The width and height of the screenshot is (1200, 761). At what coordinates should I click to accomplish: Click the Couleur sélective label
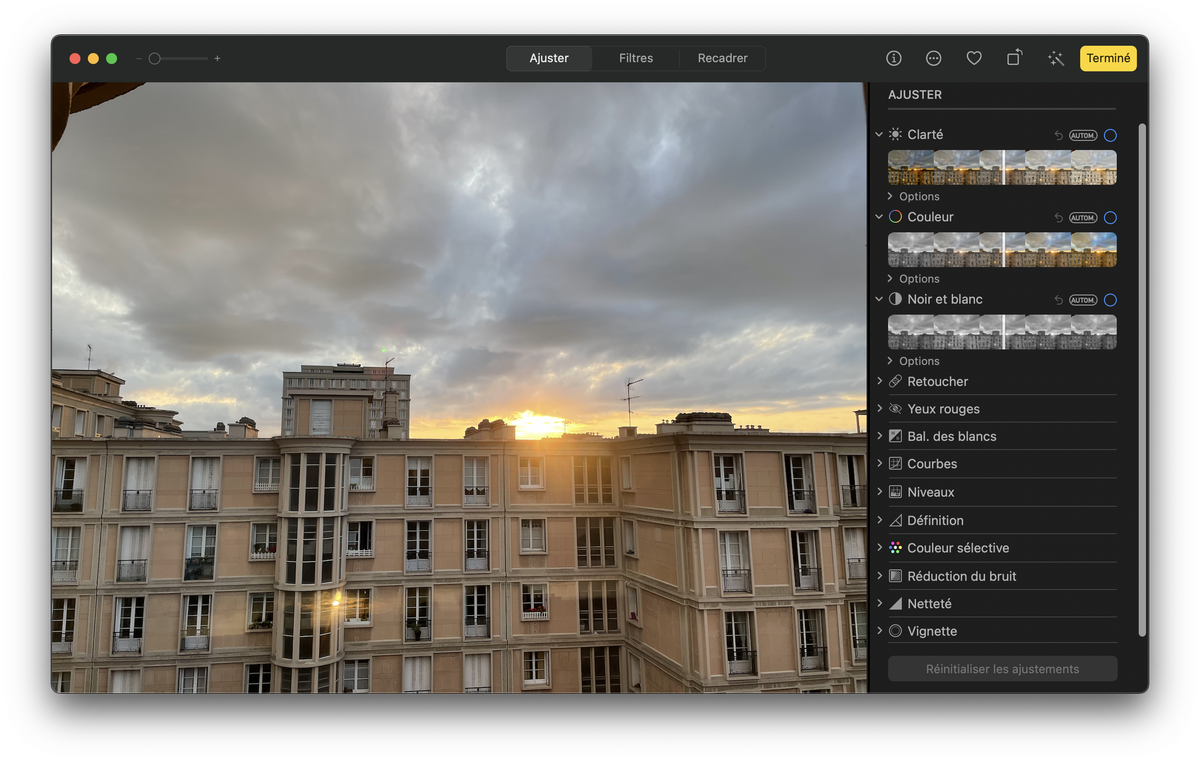[958, 548]
